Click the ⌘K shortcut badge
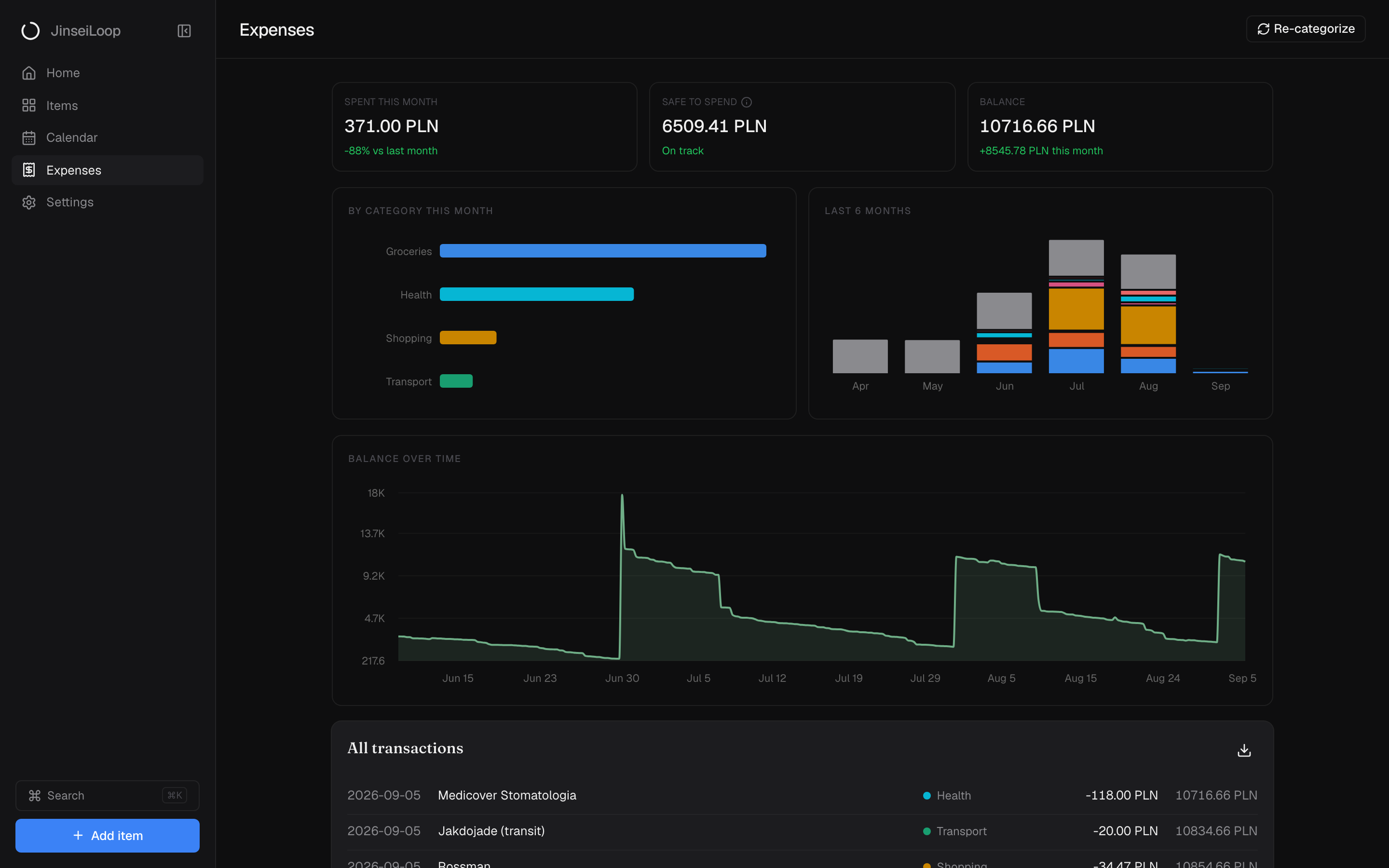Viewport: 1389px width, 868px height. 175,795
